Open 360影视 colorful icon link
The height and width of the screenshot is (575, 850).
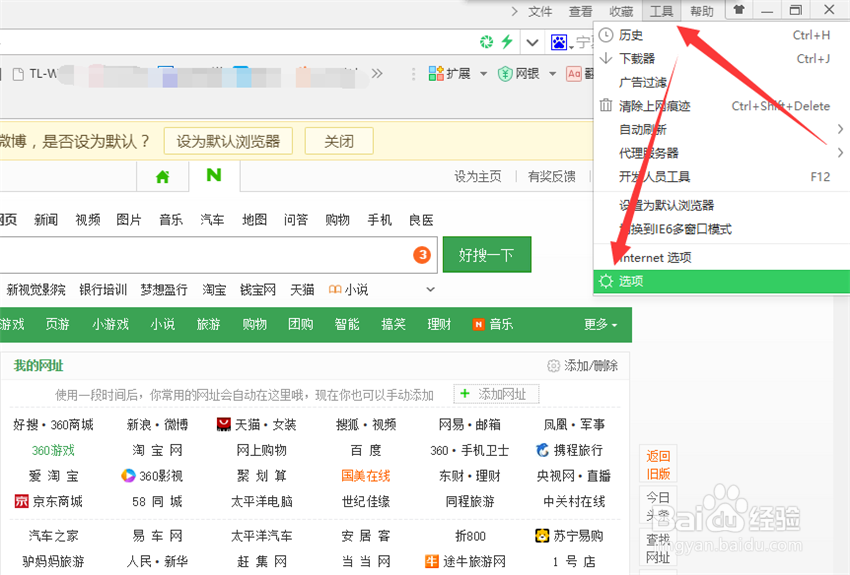[x=152, y=476]
